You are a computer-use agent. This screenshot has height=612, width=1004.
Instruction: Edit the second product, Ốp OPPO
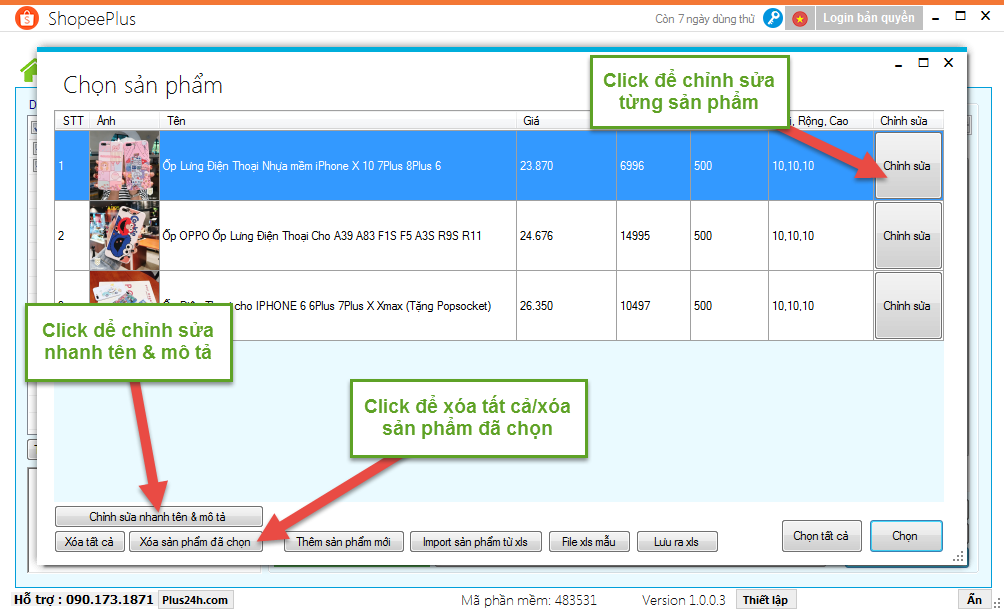[907, 236]
